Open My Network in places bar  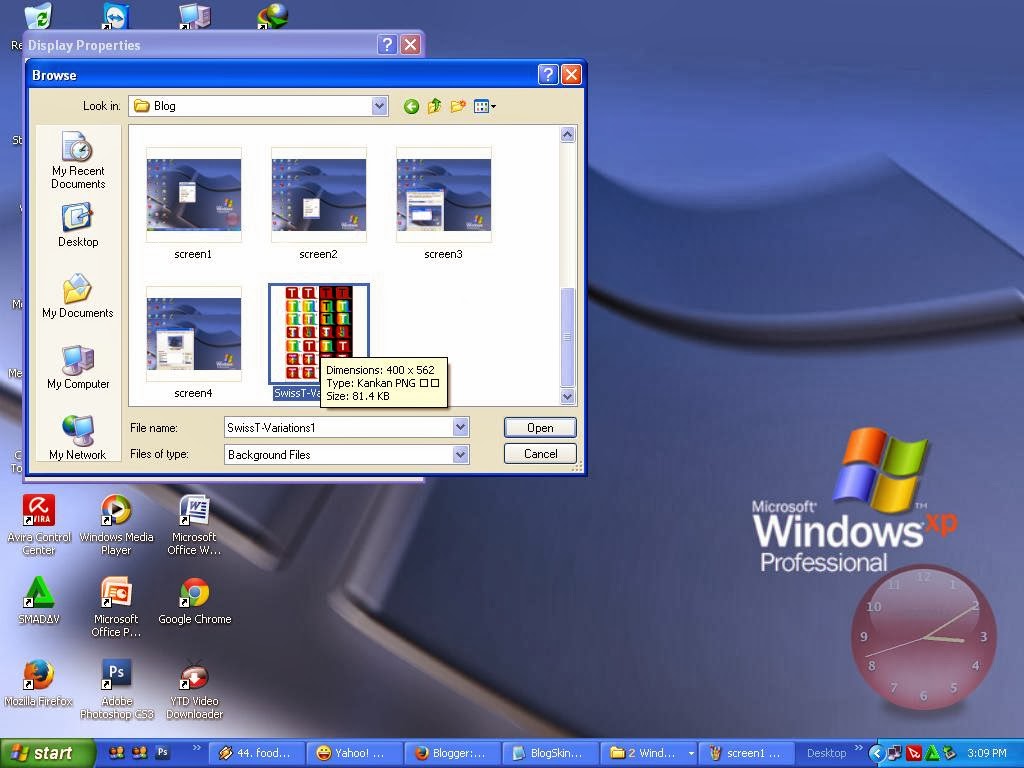(78, 438)
